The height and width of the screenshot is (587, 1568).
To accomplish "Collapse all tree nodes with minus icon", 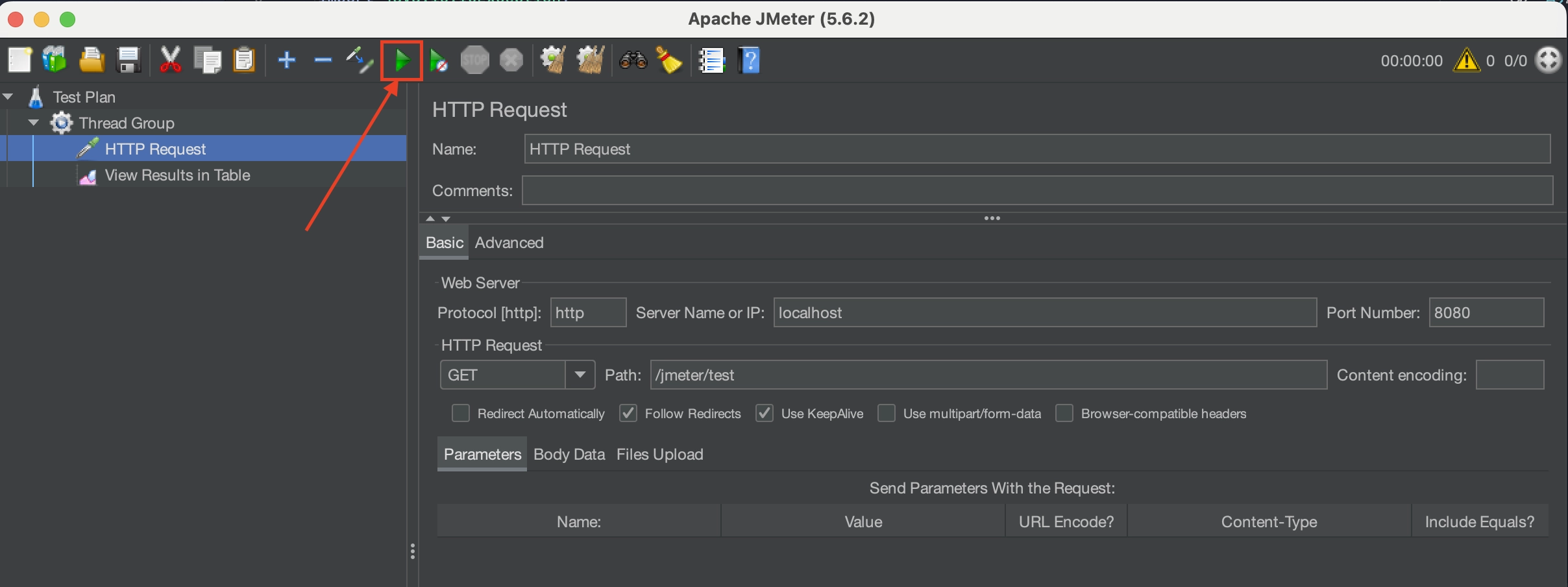I will (323, 60).
